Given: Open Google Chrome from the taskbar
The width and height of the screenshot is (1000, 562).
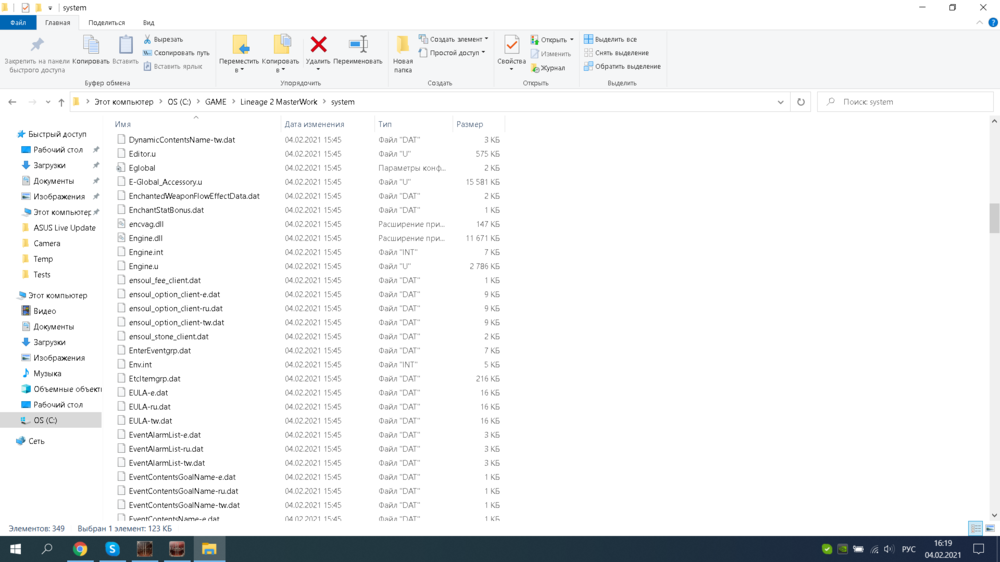Looking at the screenshot, I should [x=80, y=549].
